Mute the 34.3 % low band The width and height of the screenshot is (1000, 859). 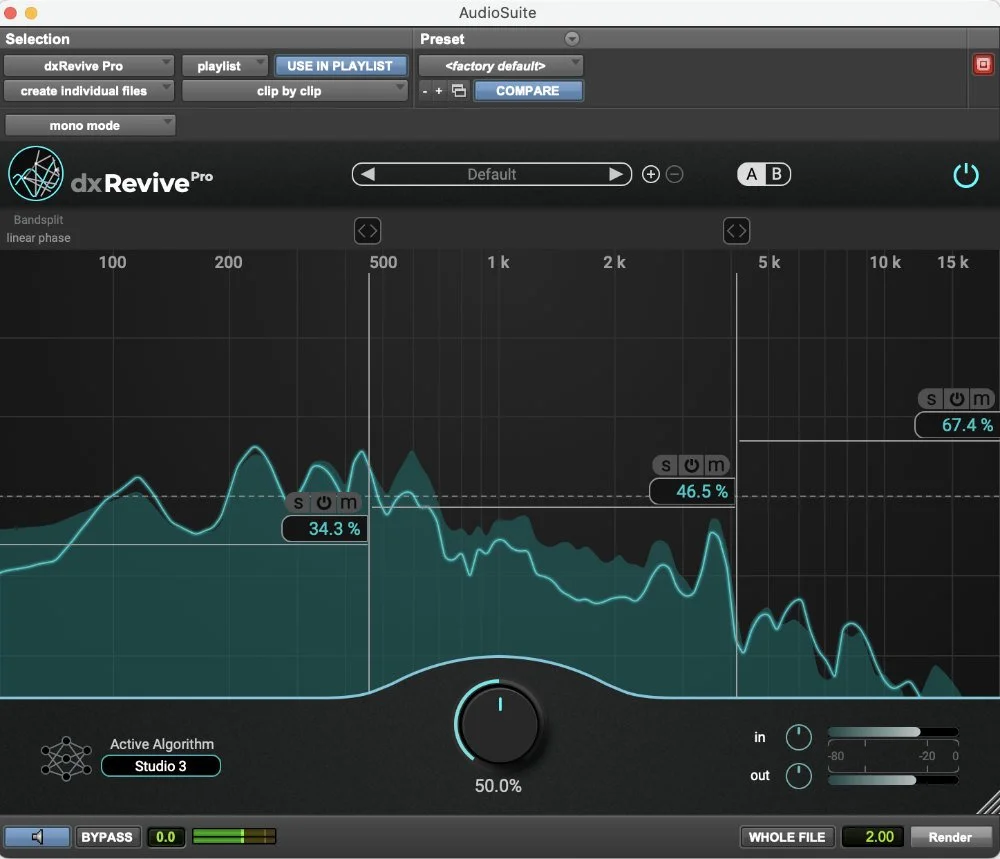348,503
